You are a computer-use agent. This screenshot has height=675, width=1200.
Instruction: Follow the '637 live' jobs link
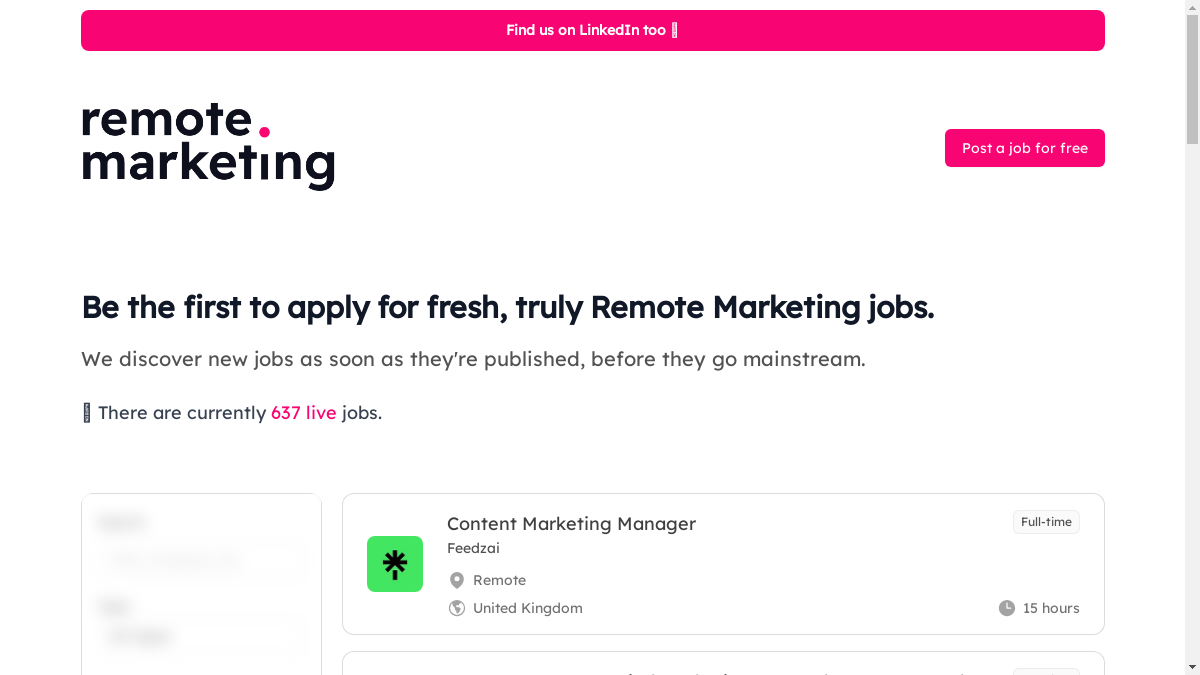click(x=303, y=413)
